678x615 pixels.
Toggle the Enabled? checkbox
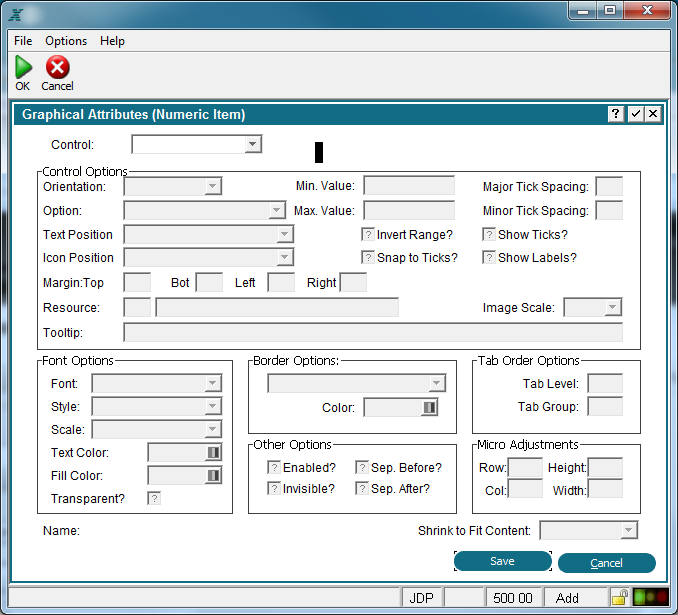tap(274, 468)
